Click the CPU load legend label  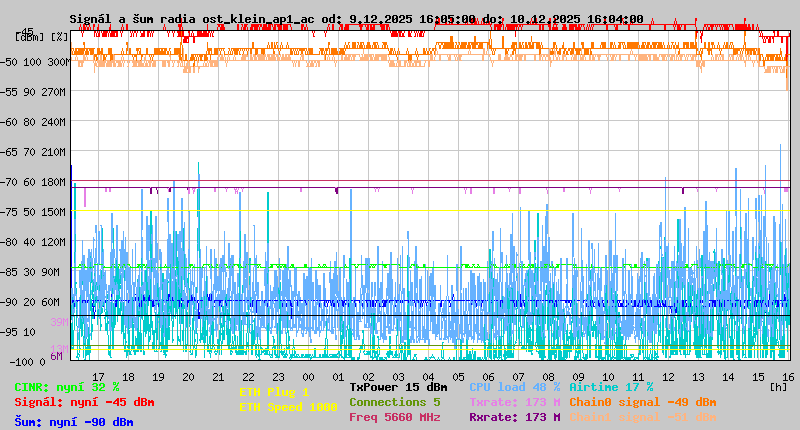click(x=515, y=387)
